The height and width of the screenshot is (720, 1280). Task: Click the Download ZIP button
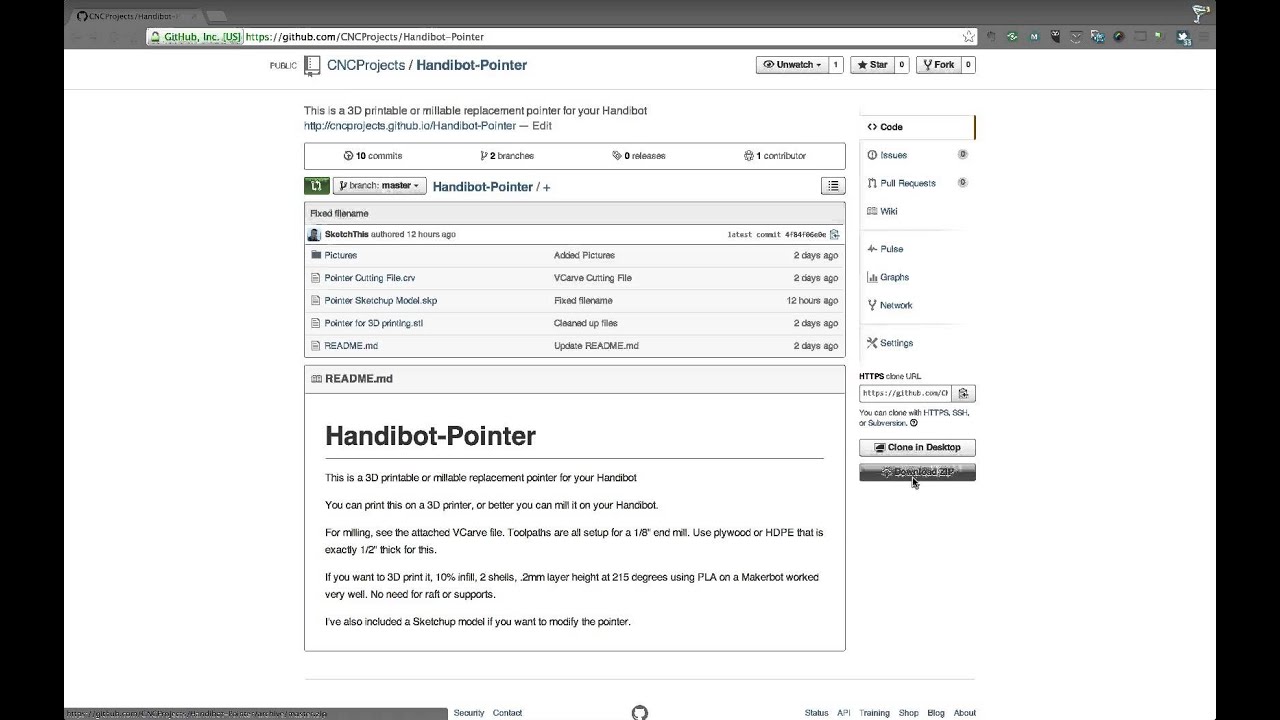point(917,472)
